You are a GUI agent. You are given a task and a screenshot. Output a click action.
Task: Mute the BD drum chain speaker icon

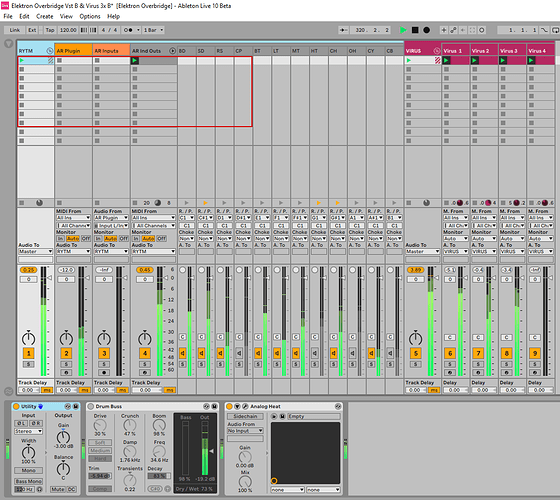pyautogui.click(x=182, y=353)
